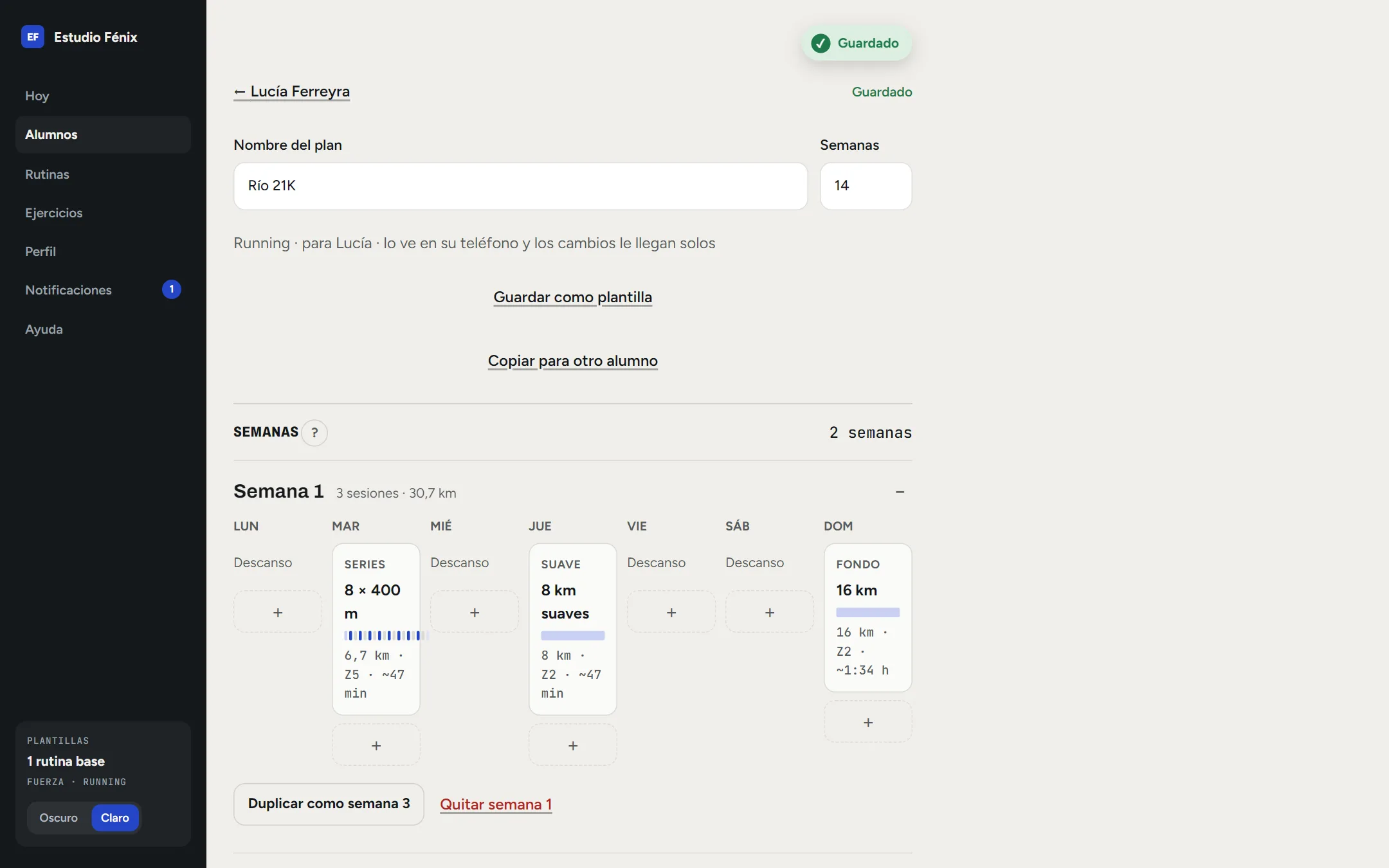Image resolution: width=1389 pixels, height=868 pixels.
Task: Collapse Semana 1 with the minus icon
Action: [x=900, y=492]
